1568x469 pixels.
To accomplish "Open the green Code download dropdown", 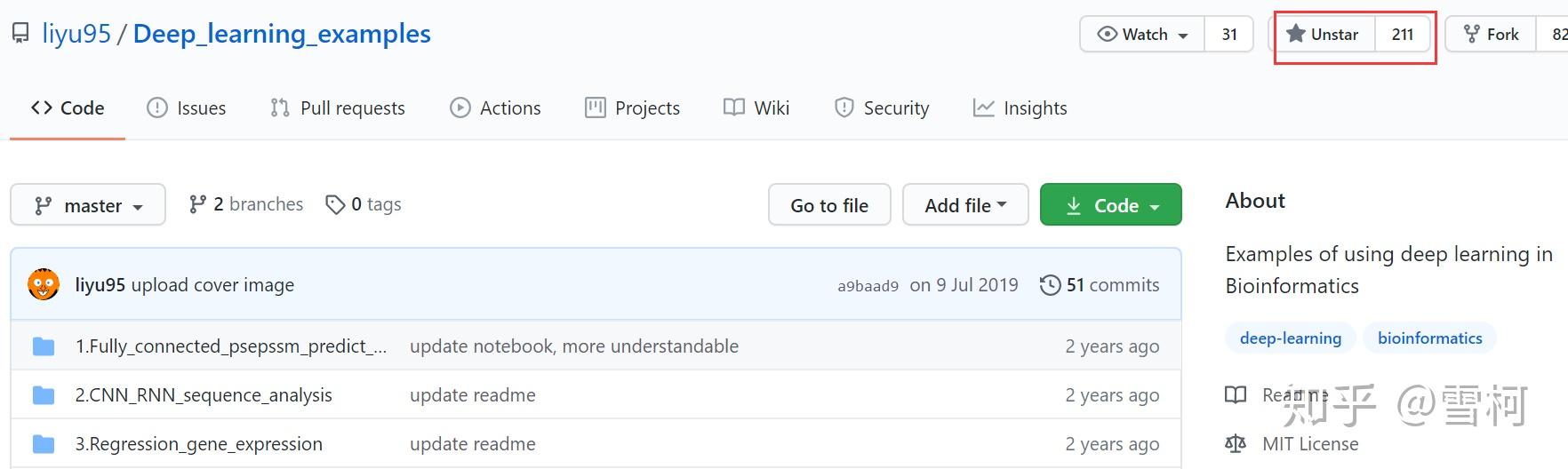I will [1111, 205].
